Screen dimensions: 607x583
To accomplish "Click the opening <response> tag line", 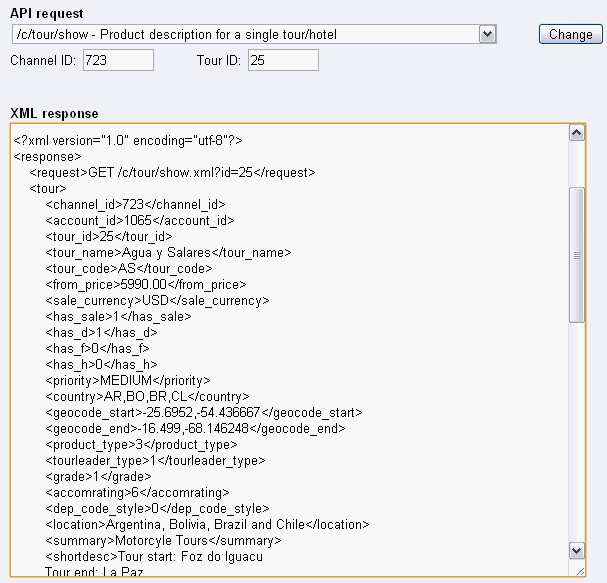I will pyautogui.click(x=47, y=156).
